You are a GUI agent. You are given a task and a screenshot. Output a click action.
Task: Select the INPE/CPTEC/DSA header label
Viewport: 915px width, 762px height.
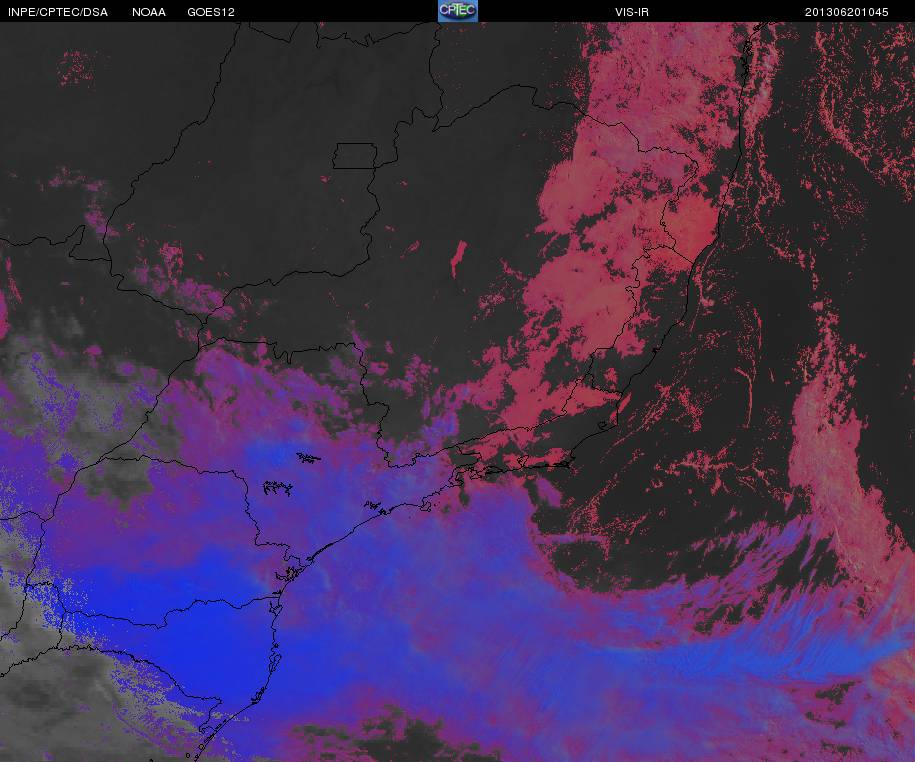58,12
